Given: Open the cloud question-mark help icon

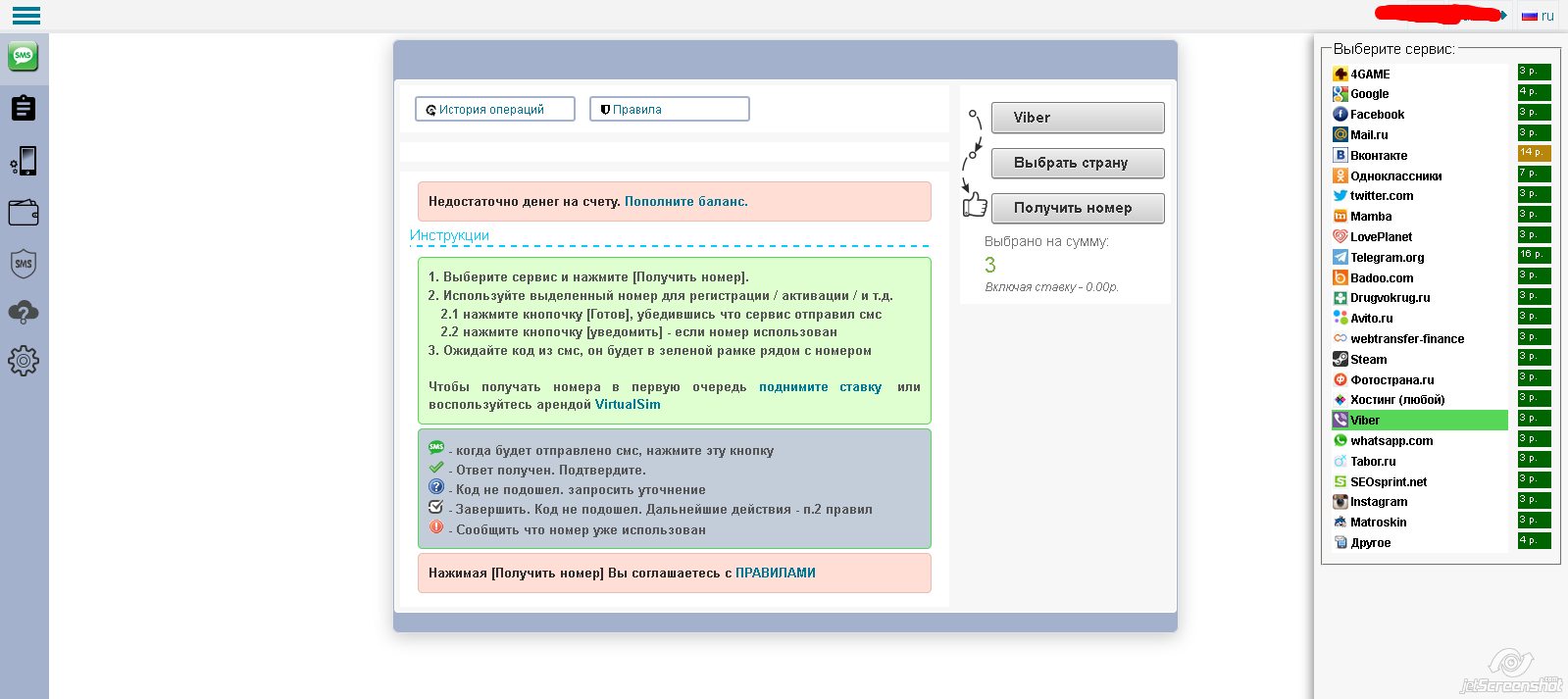Looking at the screenshot, I should (24, 313).
